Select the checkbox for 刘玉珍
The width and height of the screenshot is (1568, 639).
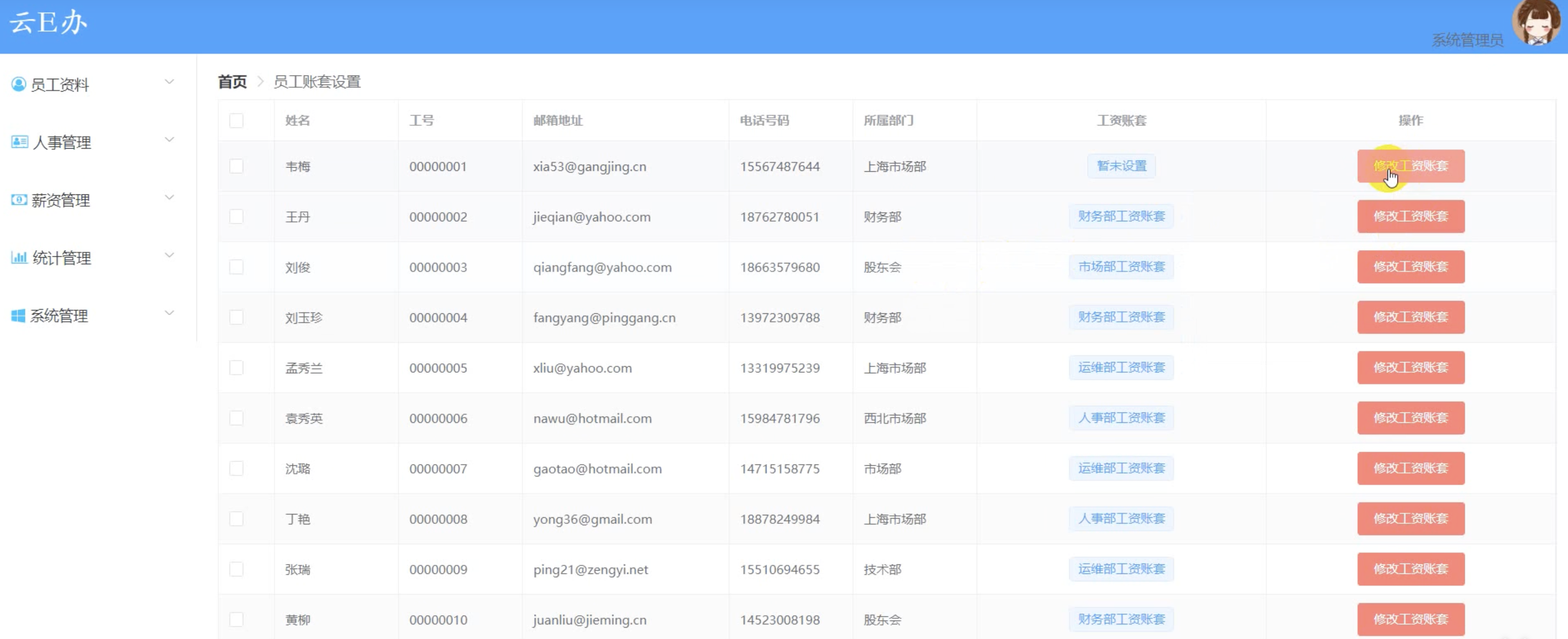click(236, 317)
